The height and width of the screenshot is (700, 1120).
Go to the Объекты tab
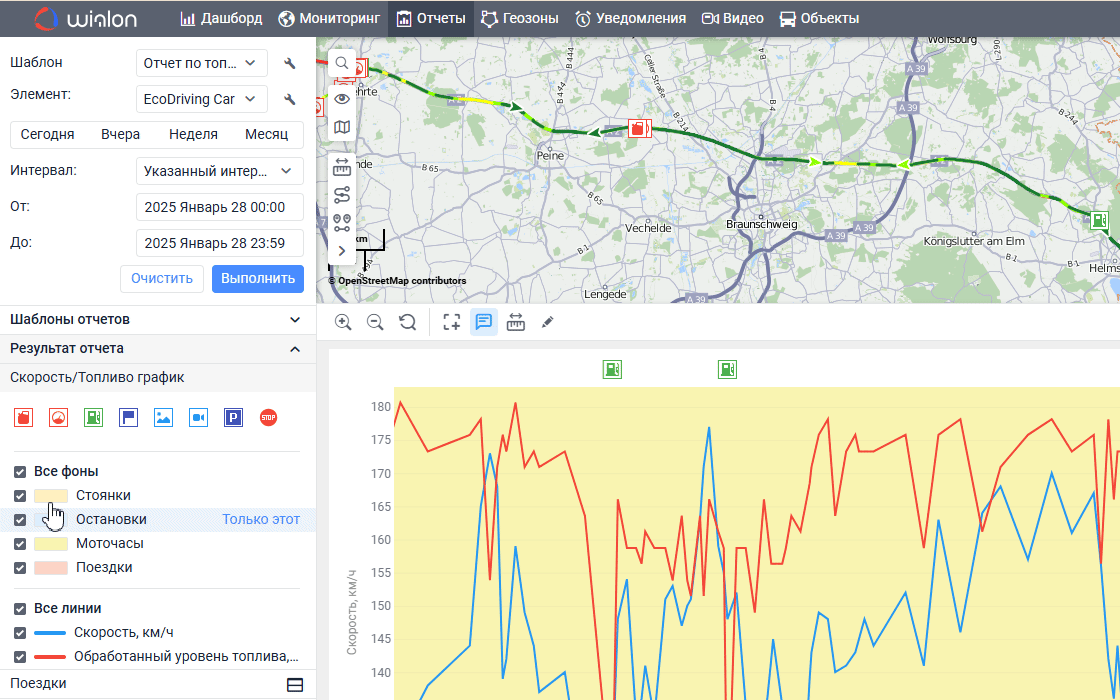point(819,19)
